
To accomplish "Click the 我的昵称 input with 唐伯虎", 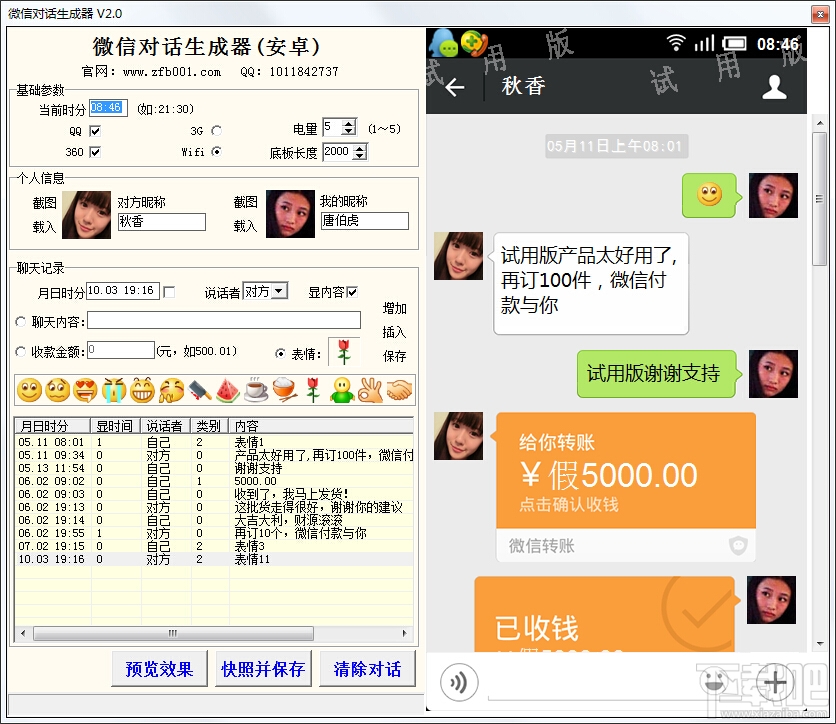I will tap(365, 221).
